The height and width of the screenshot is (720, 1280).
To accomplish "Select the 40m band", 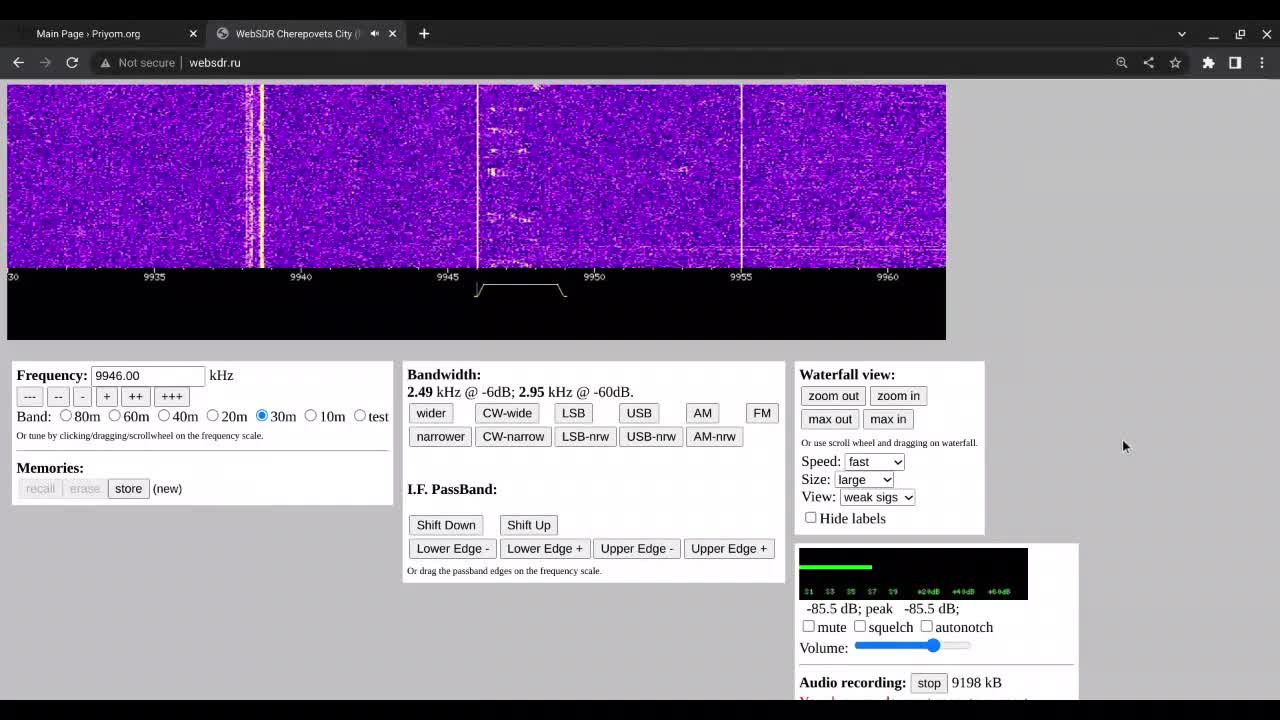I will point(164,415).
